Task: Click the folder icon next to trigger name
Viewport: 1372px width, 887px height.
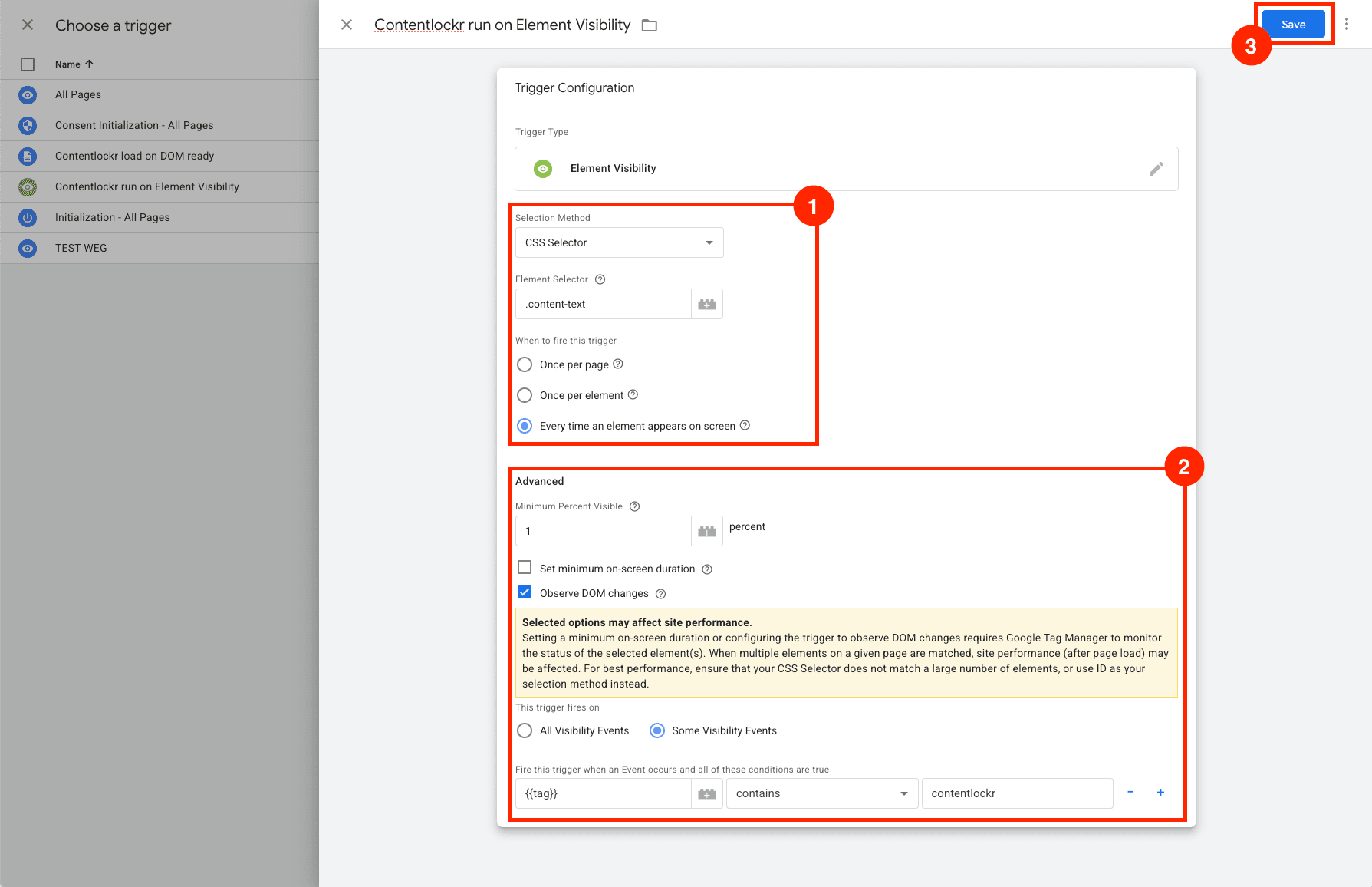Action: coord(649,25)
